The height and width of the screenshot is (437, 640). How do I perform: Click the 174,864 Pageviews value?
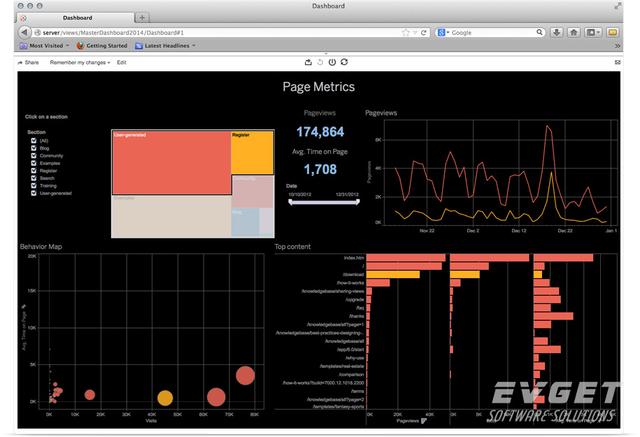(320, 132)
